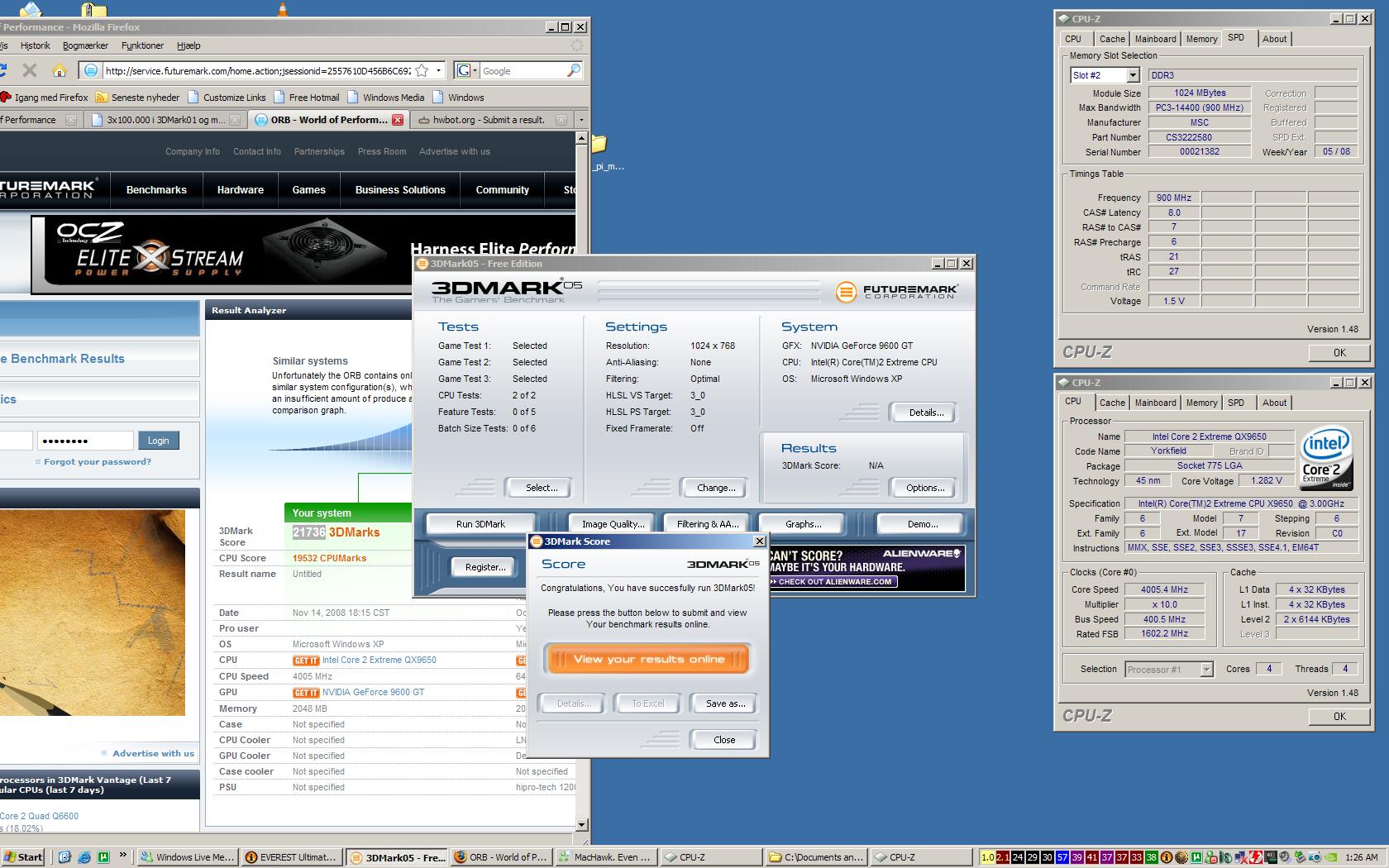Image resolution: width=1389 pixels, height=868 pixels.
Task: Click the GET IT badge next to CPU
Action: [x=306, y=661]
